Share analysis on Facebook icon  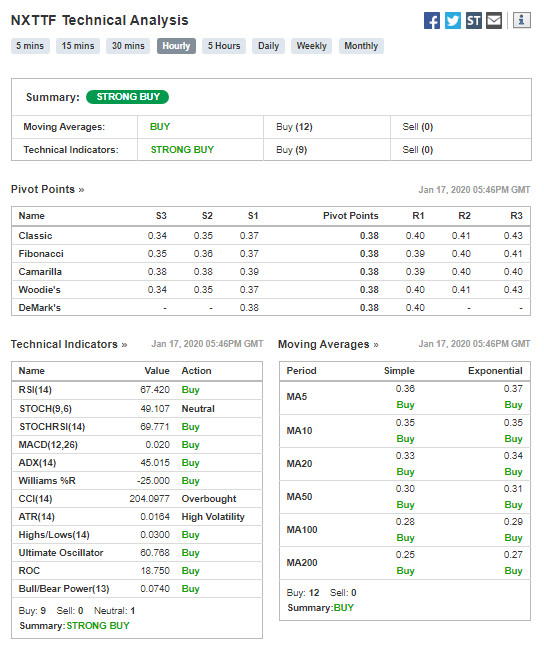point(432,20)
